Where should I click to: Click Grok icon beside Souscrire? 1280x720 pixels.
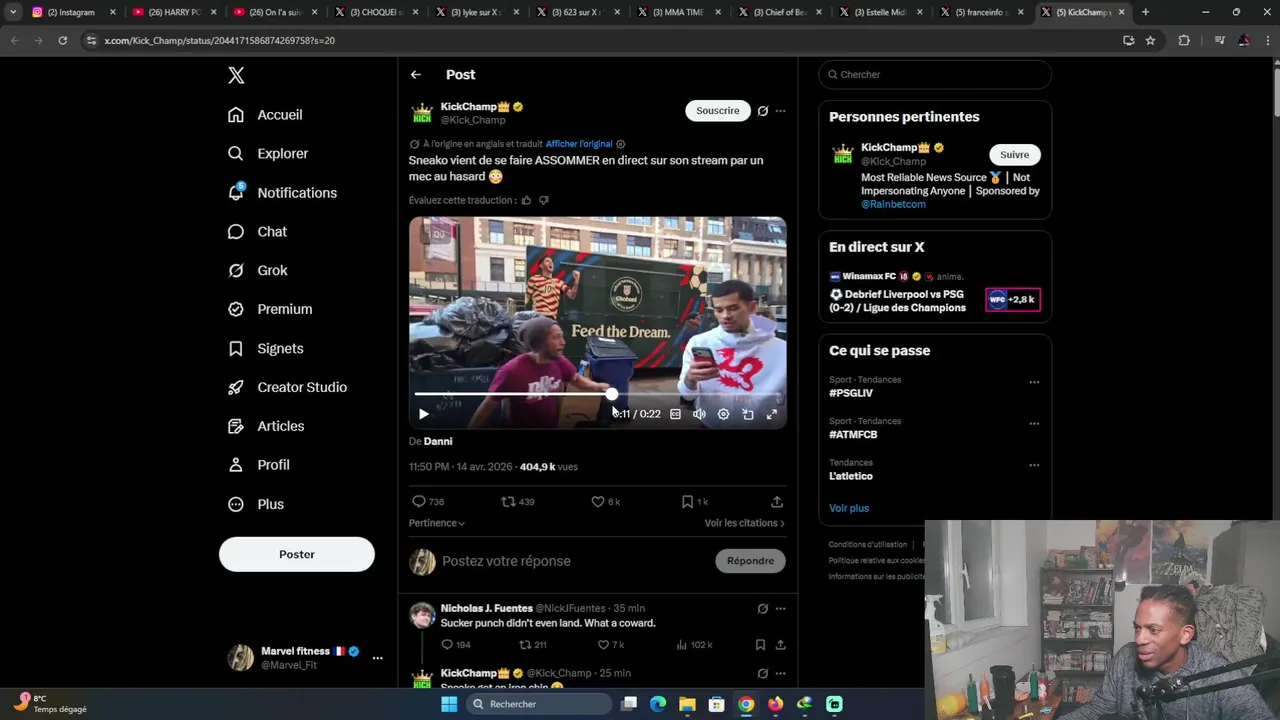pos(763,111)
